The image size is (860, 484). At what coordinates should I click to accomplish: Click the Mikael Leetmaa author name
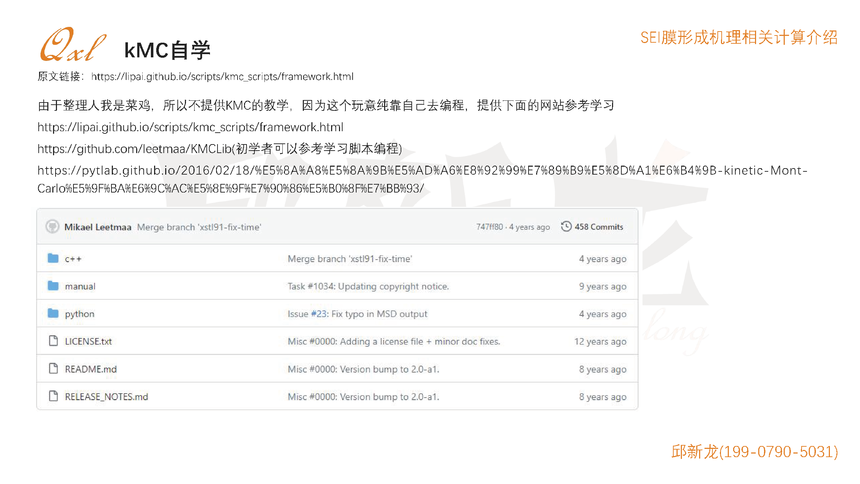click(x=98, y=227)
